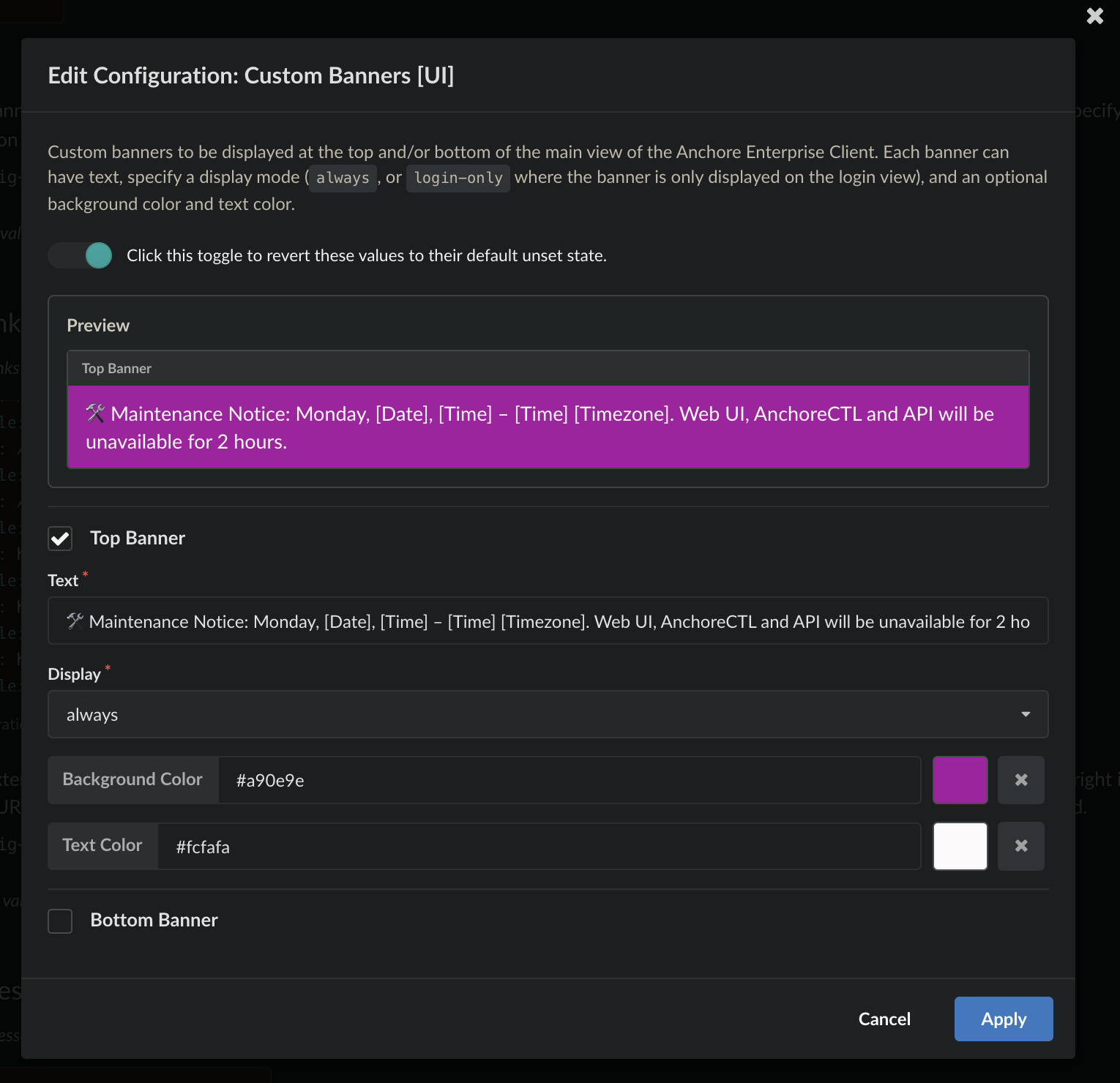Uncheck the Top Banner checkbox

(60, 539)
